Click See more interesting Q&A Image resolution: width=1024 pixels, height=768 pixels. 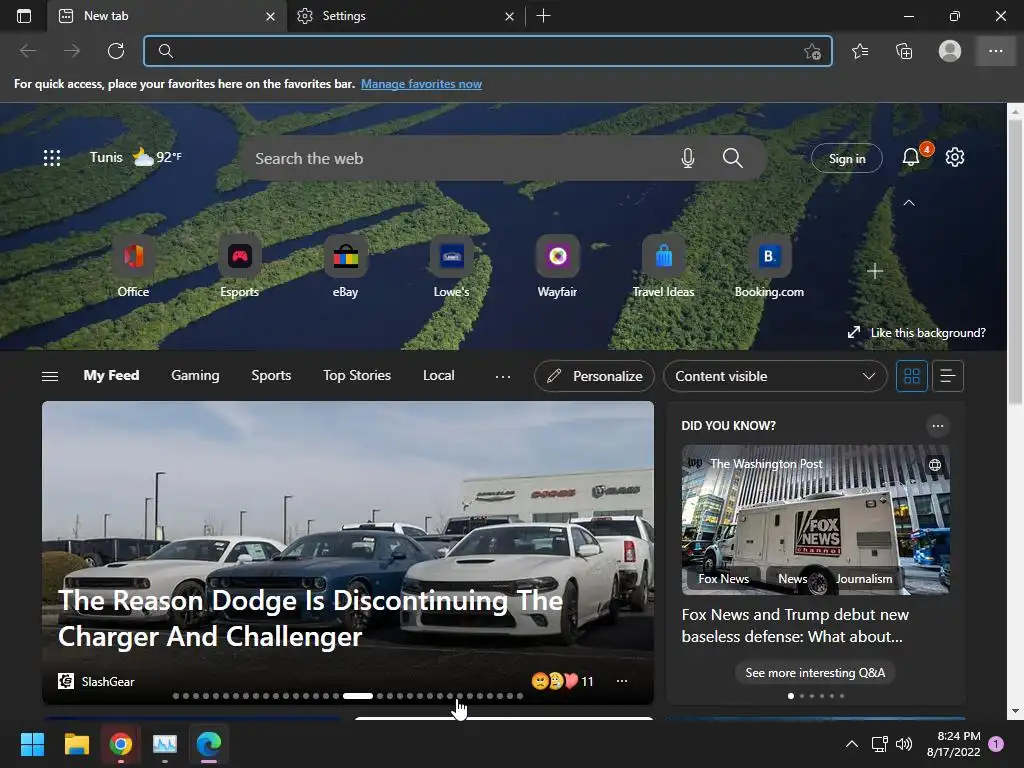tap(815, 673)
